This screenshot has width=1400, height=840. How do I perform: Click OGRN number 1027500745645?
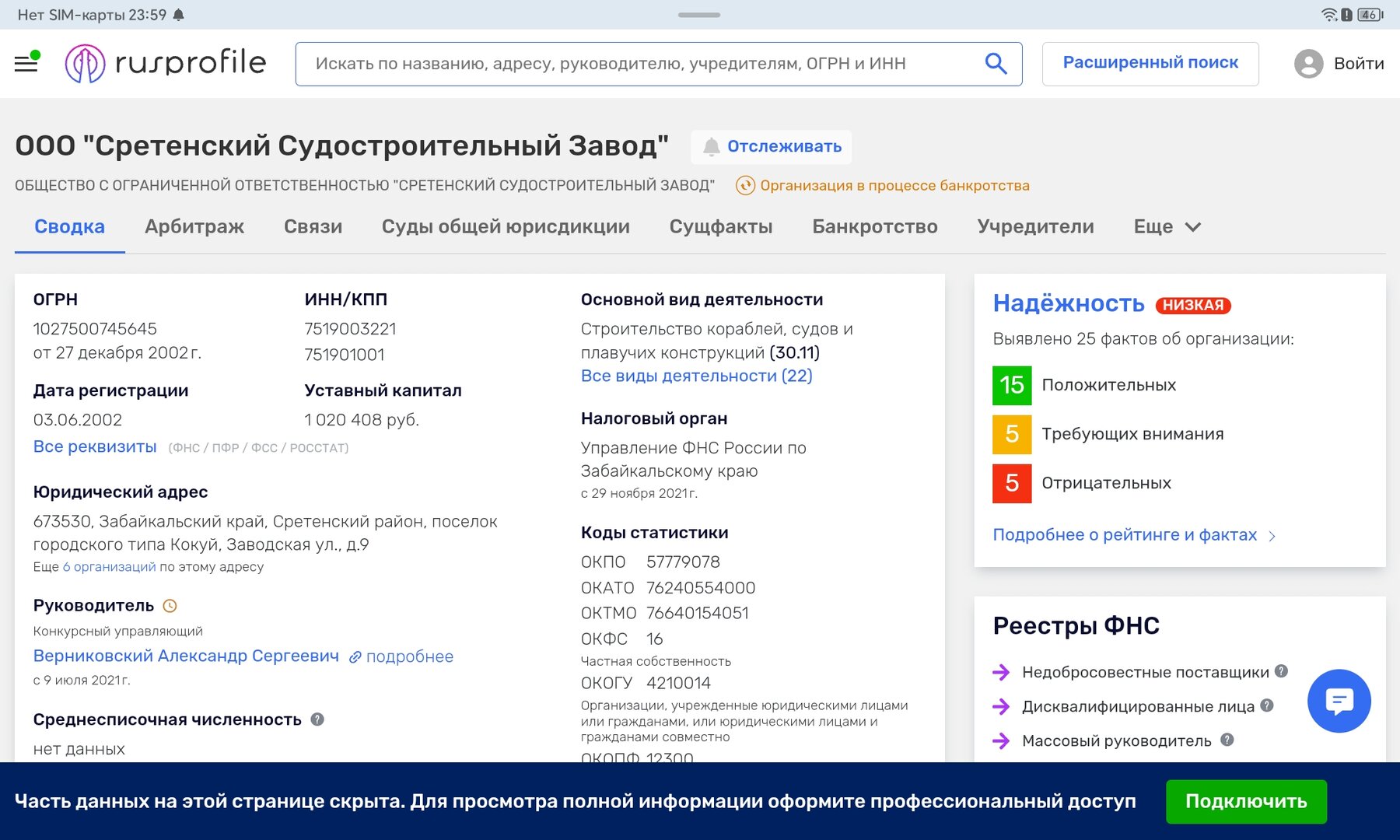pos(95,329)
